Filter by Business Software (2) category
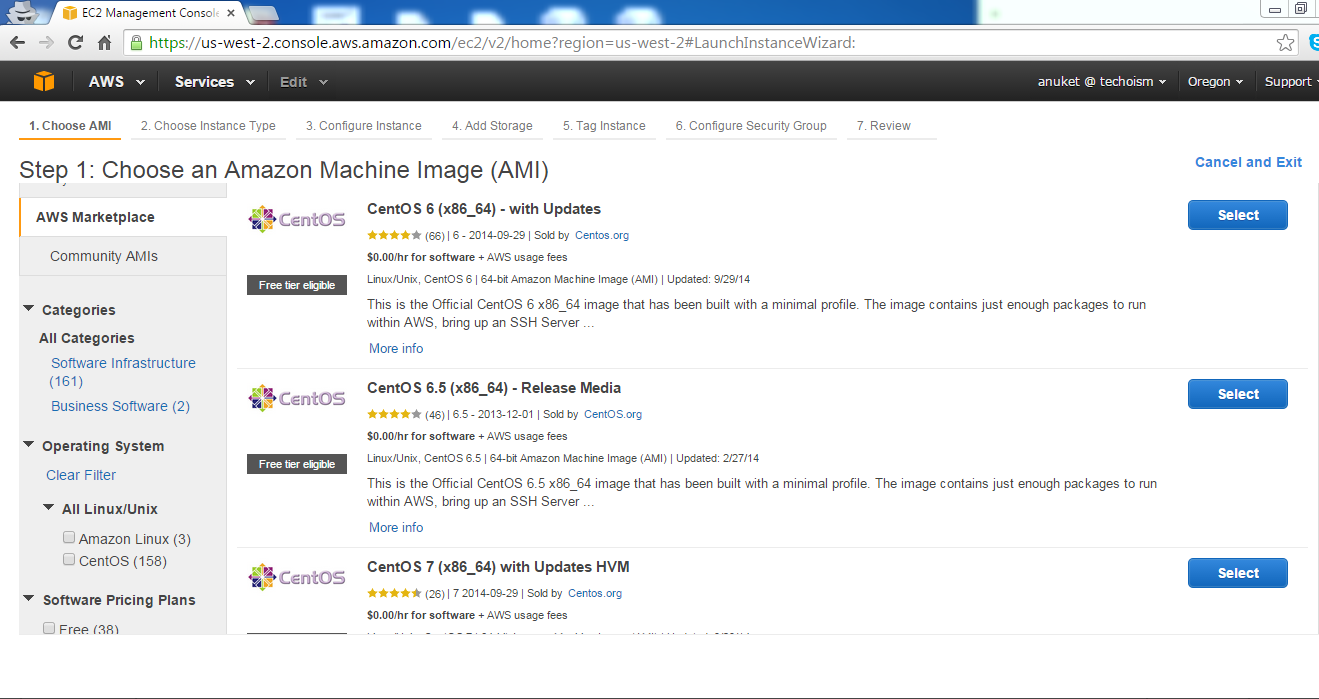The width and height of the screenshot is (1319, 699). click(120, 406)
